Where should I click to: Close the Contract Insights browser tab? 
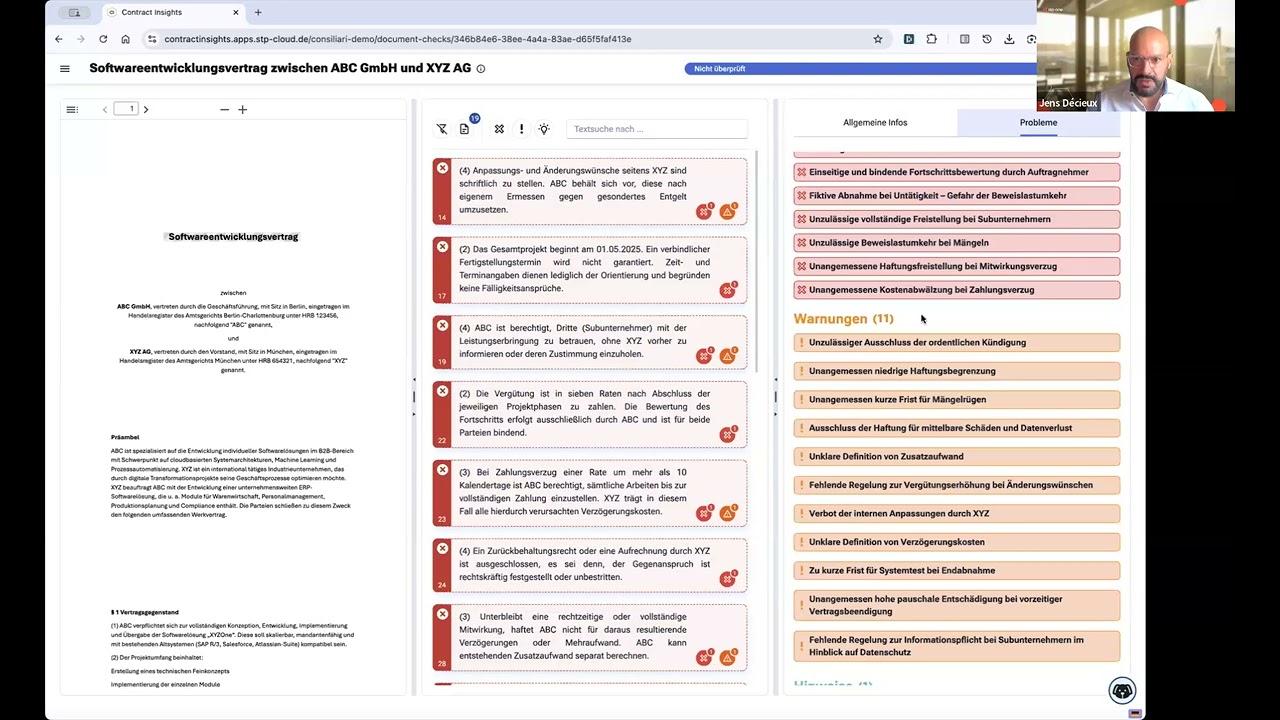pyautogui.click(x=236, y=12)
